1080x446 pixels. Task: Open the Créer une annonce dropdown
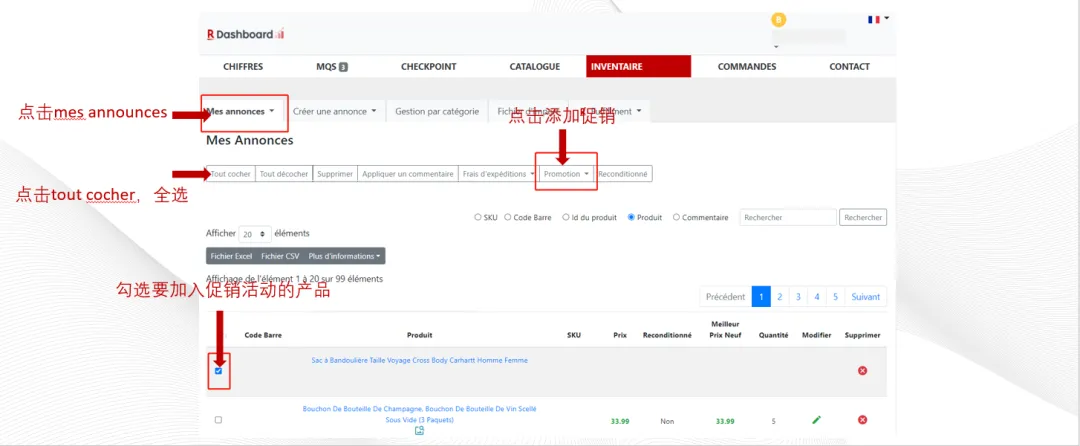coord(335,112)
